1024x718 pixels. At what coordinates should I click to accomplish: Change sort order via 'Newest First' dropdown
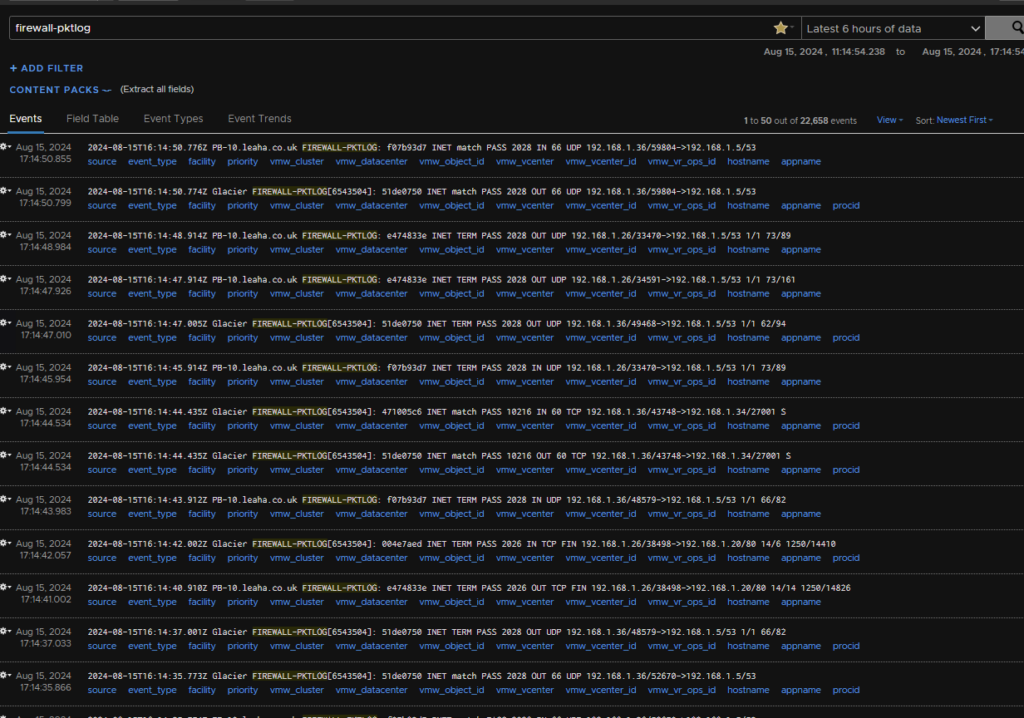click(x=965, y=120)
